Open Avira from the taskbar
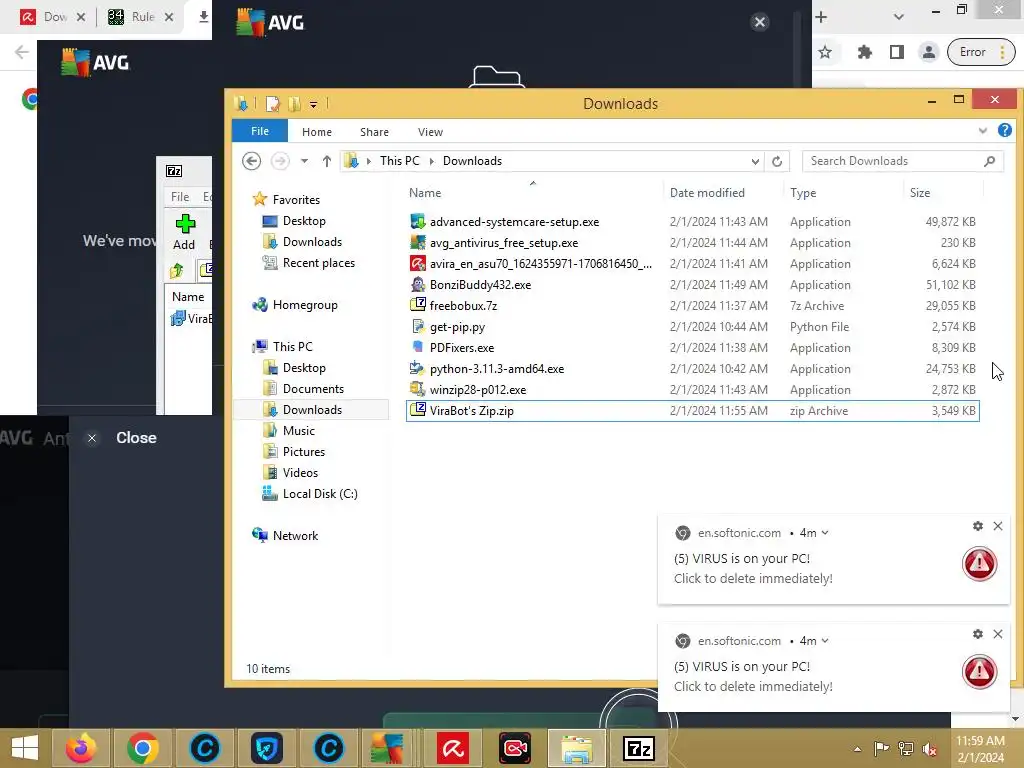 (453, 748)
